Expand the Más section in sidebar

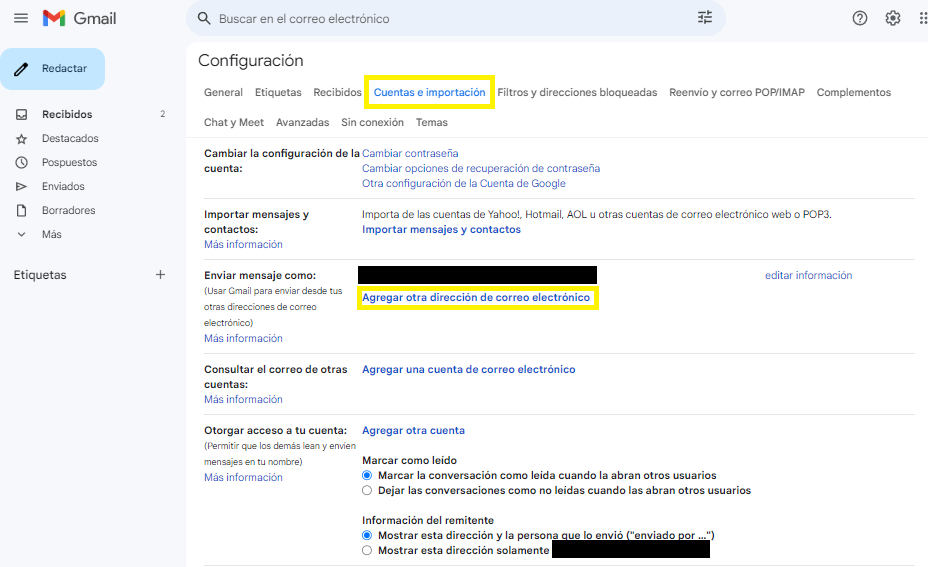pyautogui.click(x=51, y=234)
